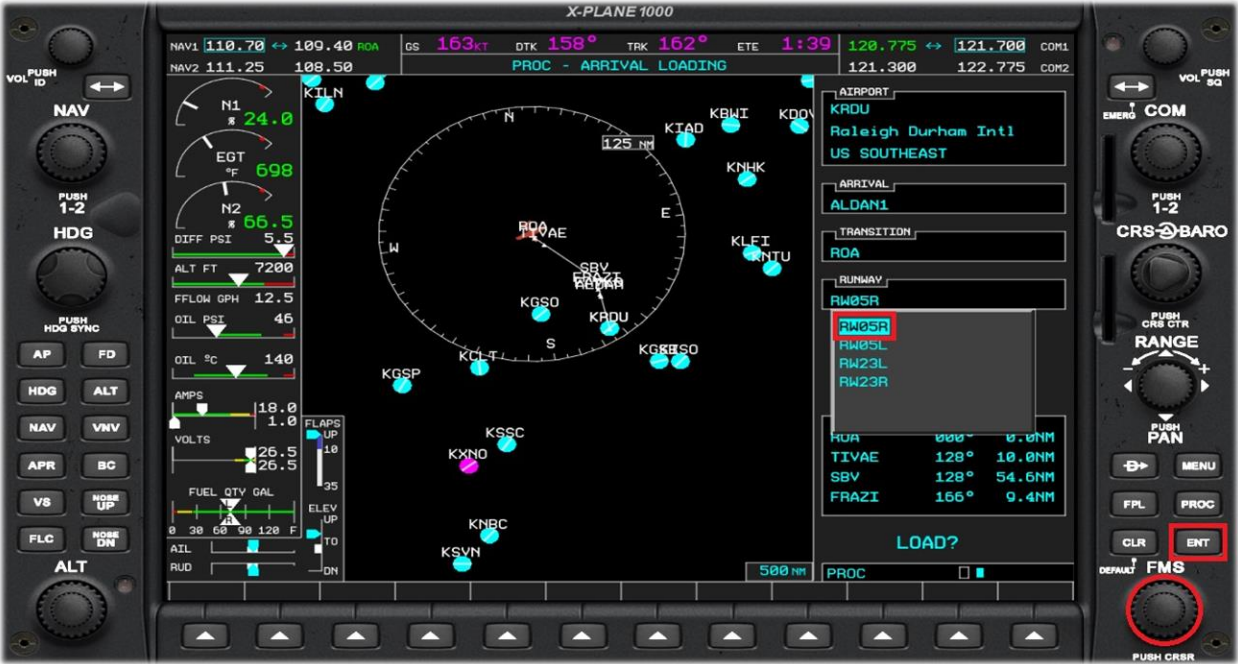
Task: Click the ALT altitude select knob
Action: point(71,608)
